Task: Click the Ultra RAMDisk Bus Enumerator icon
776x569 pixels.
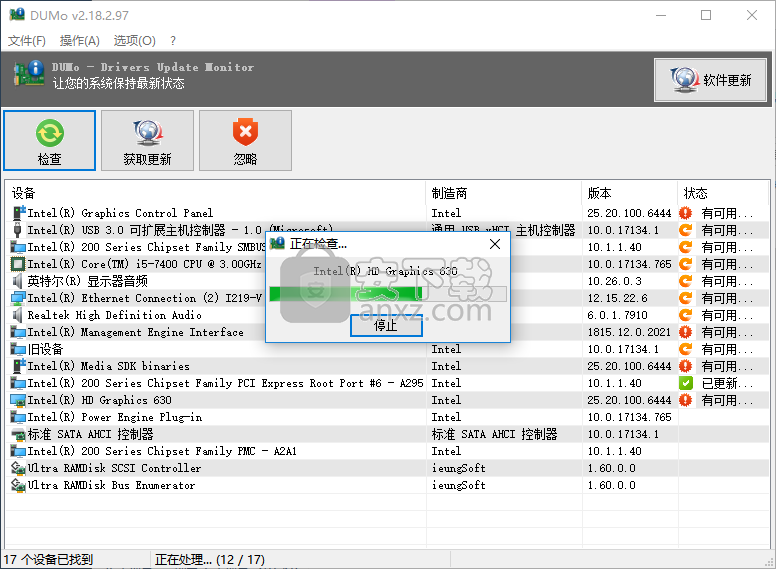Action: pyautogui.click(x=18, y=485)
